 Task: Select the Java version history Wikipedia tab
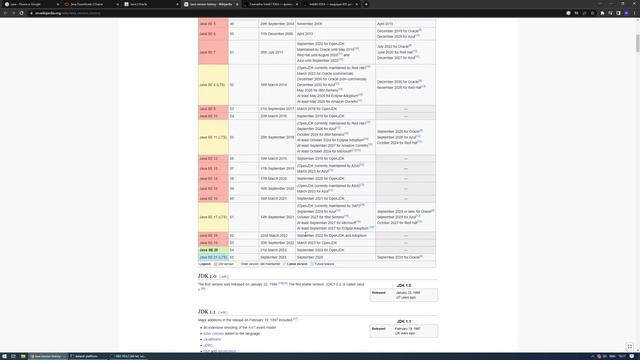(x=211, y=4)
